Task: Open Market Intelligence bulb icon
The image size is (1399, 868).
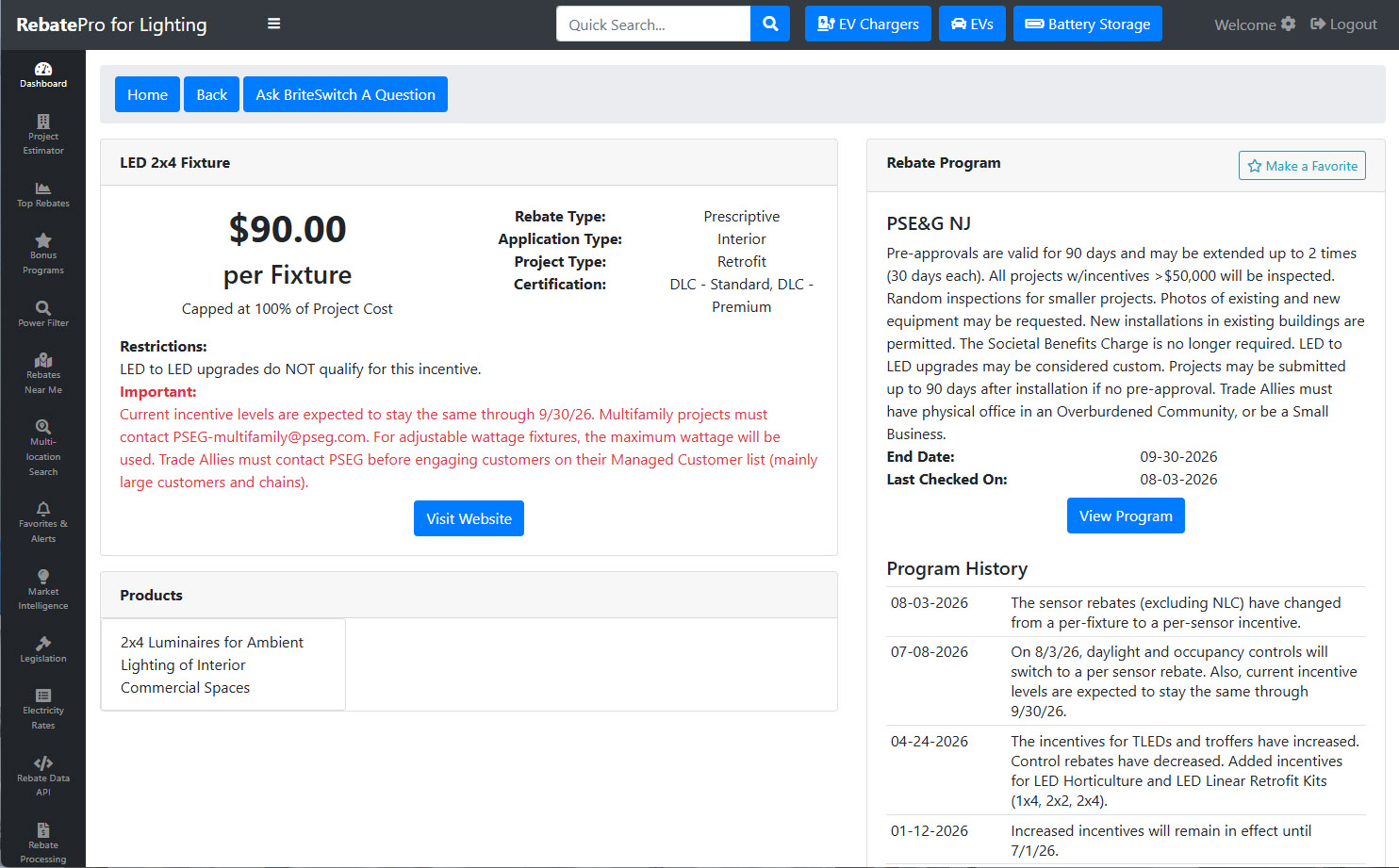Action: click(43, 577)
